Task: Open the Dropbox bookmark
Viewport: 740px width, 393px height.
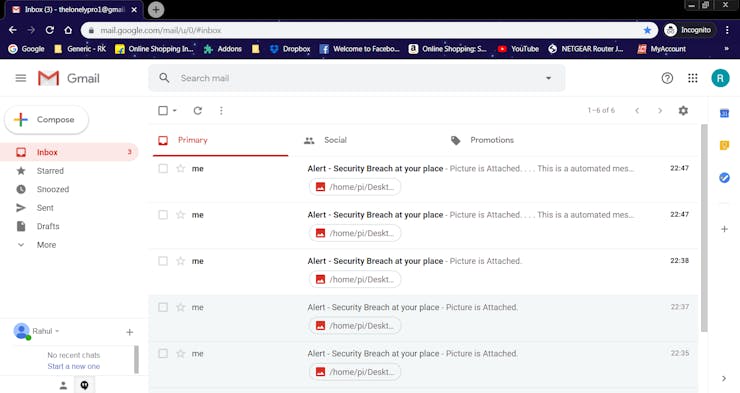Action: click(290, 49)
